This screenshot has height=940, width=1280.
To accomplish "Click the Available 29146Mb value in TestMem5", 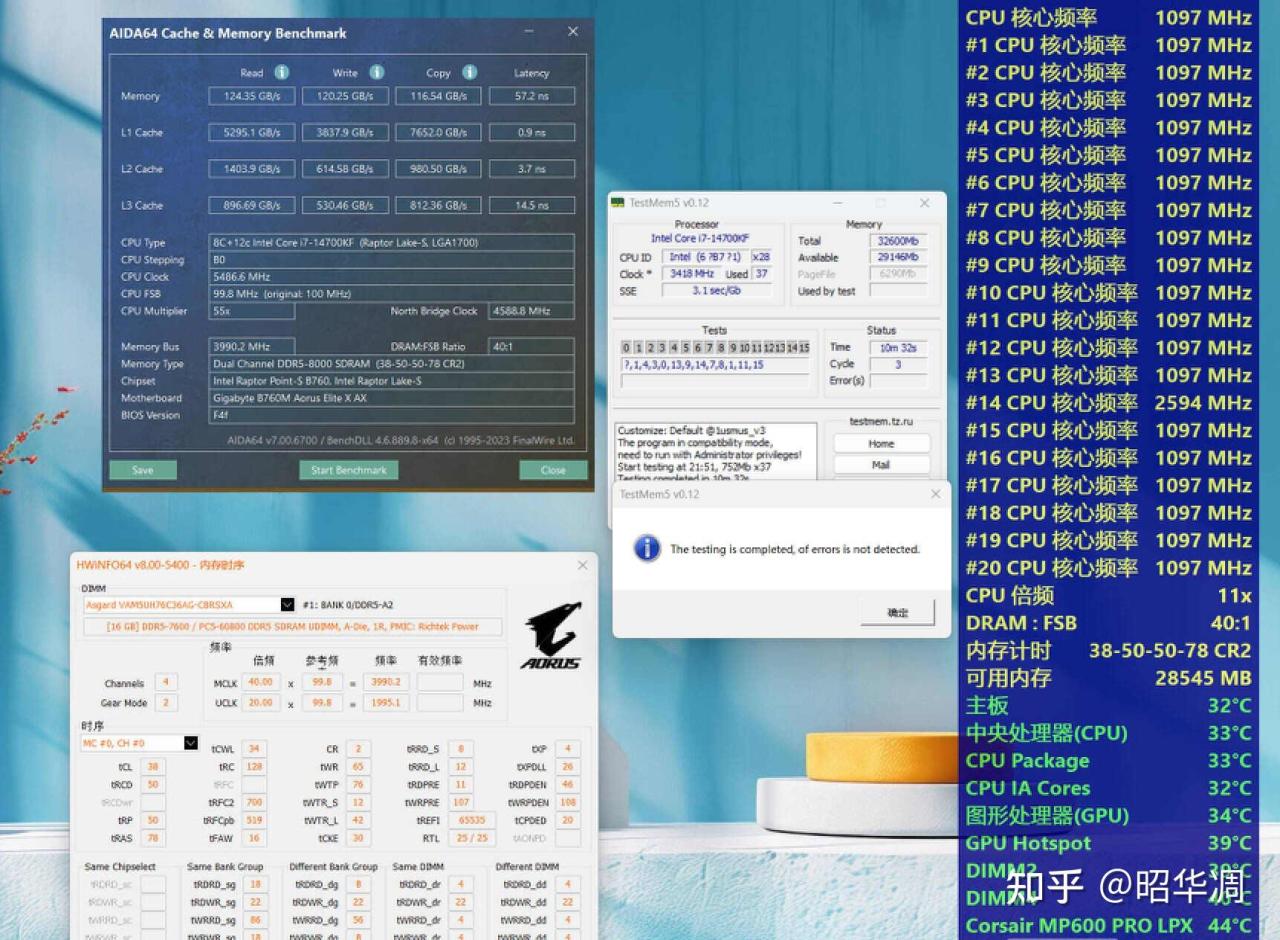I will (x=898, y=257).
